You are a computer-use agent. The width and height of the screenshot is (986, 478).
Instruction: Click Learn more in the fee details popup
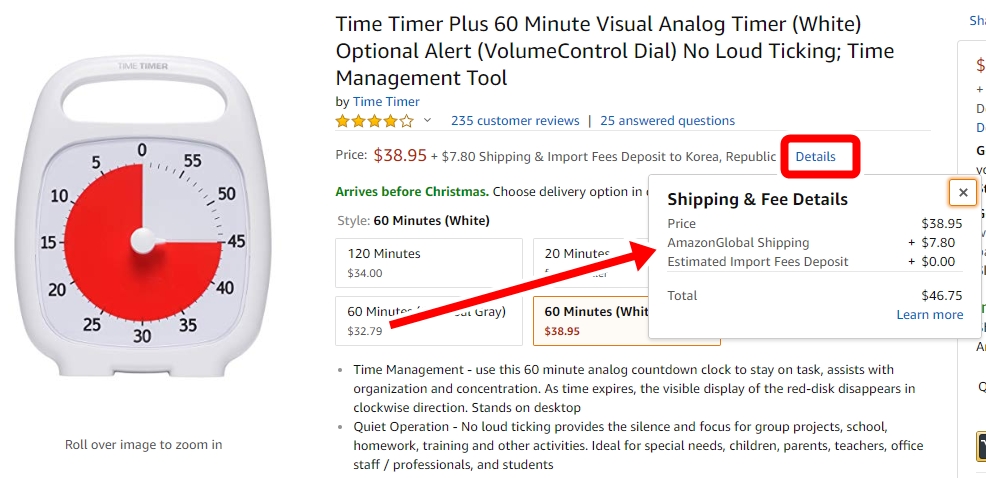[929, 314]
